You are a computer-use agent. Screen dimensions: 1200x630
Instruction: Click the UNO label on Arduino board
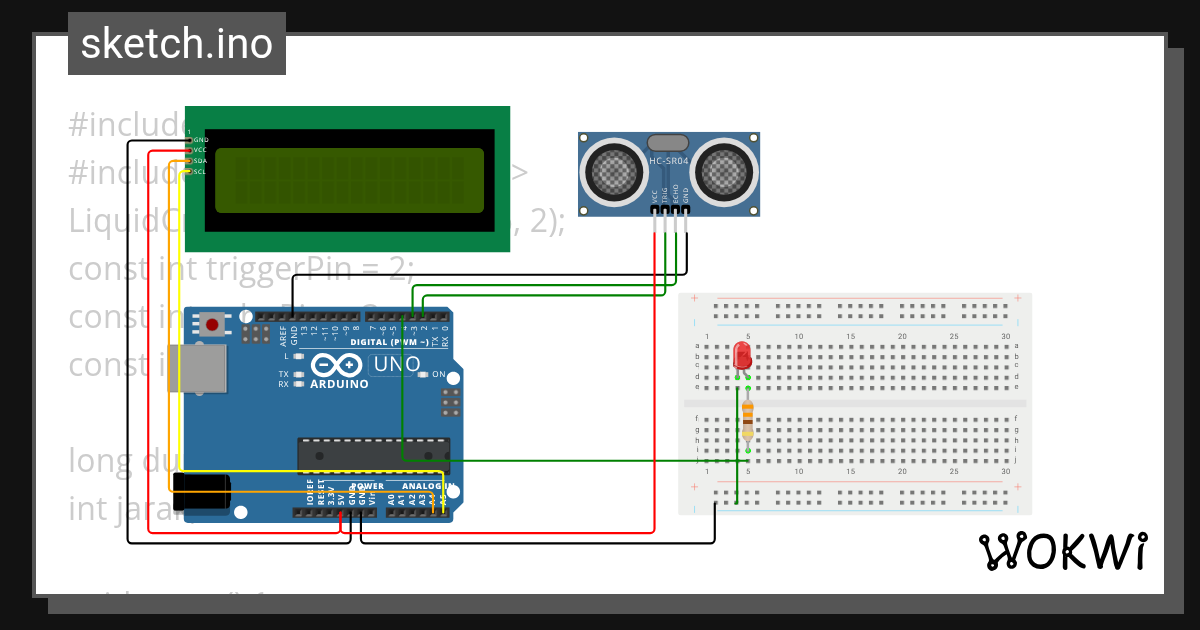click(396, 365)
